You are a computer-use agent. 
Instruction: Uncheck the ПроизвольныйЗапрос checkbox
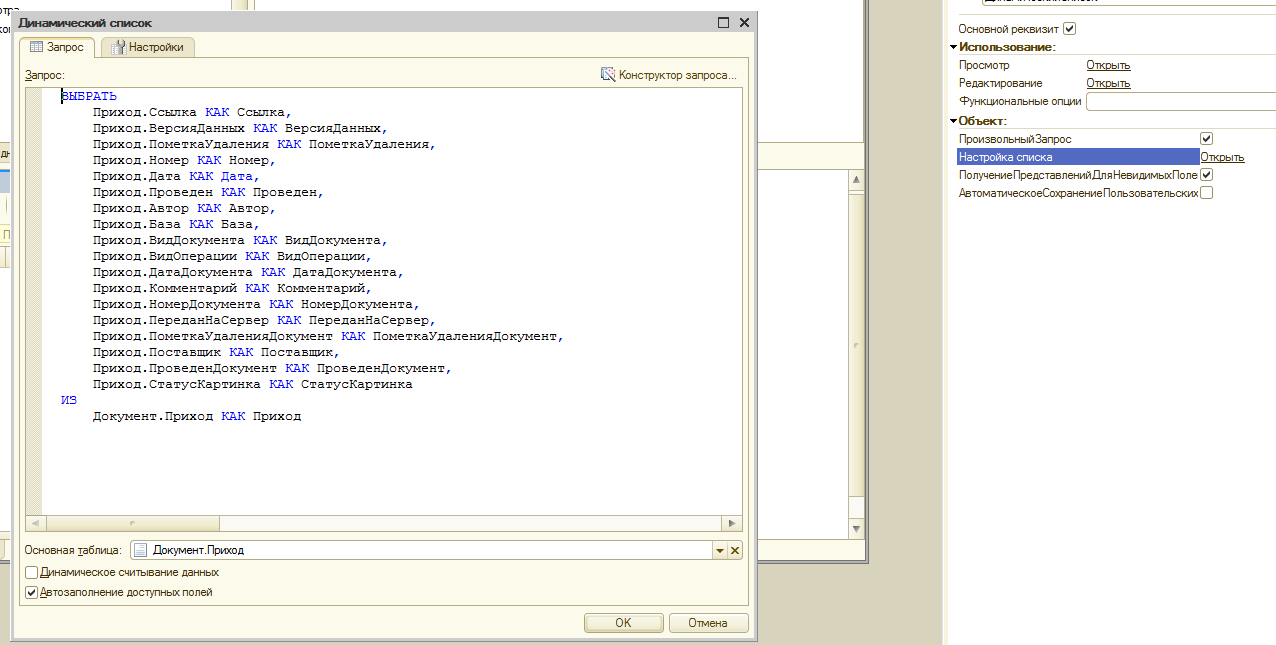[x=1206, y=139]
